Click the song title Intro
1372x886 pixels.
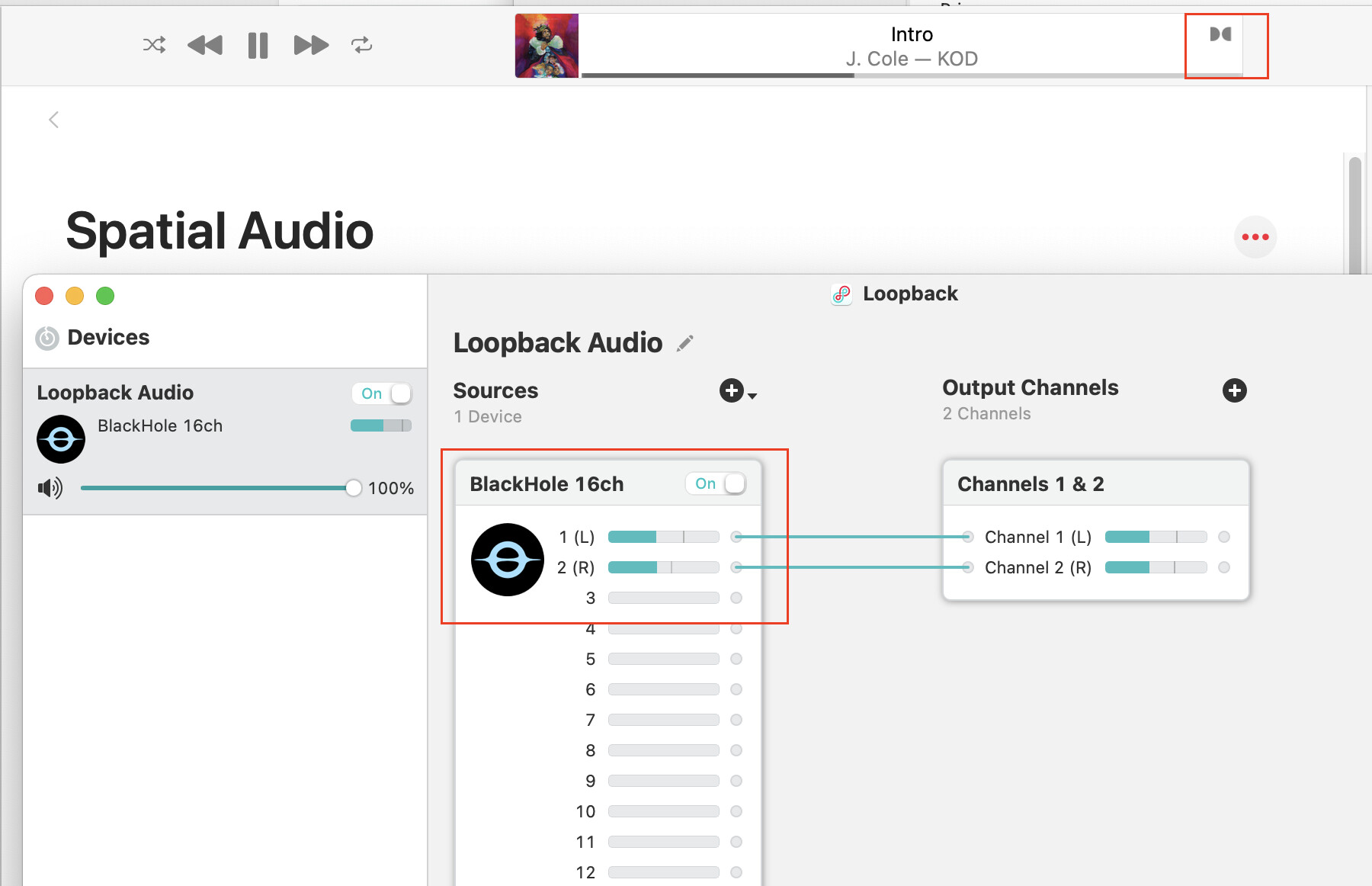pos(912,34)
